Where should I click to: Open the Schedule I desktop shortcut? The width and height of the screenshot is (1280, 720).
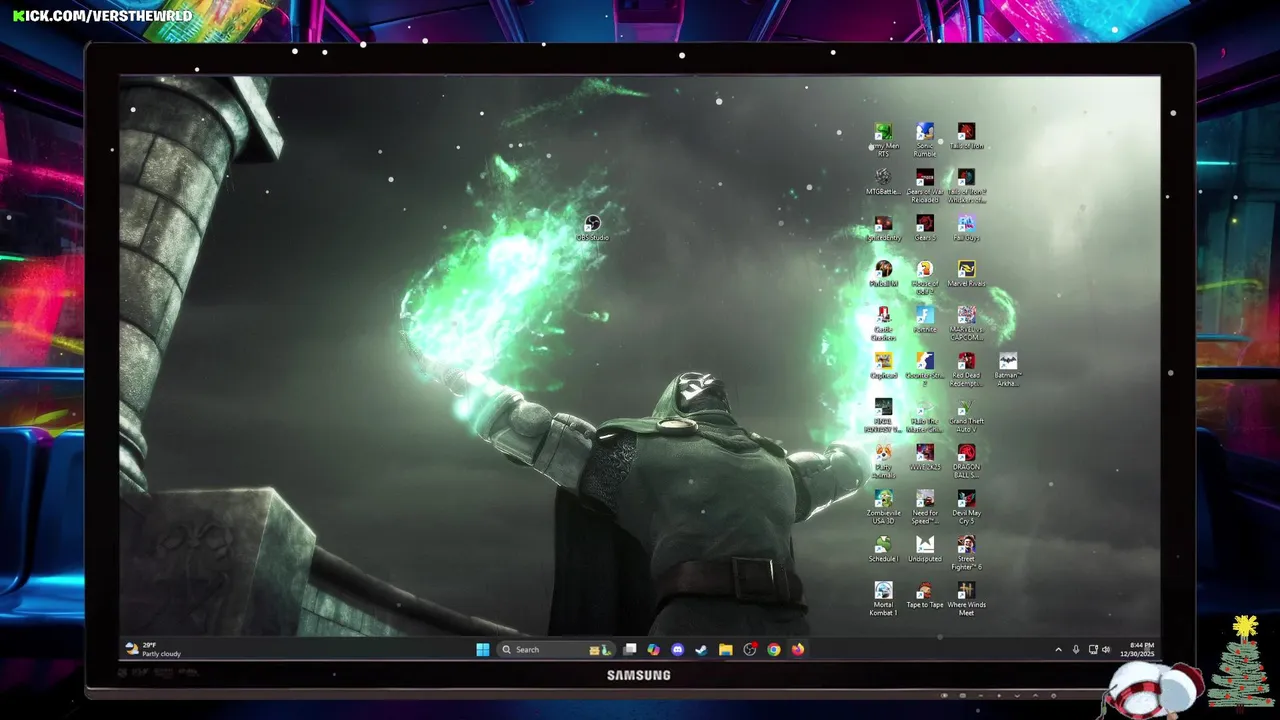pos(883,549)
